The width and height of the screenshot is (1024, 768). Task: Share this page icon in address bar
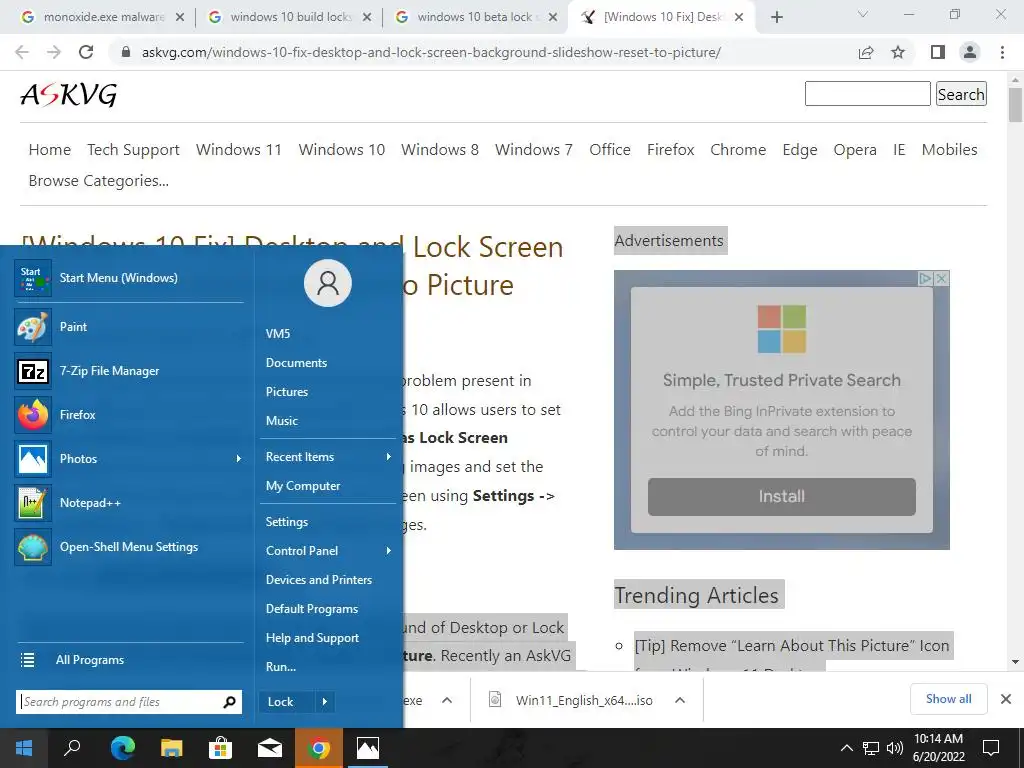[x=866, y=52]
